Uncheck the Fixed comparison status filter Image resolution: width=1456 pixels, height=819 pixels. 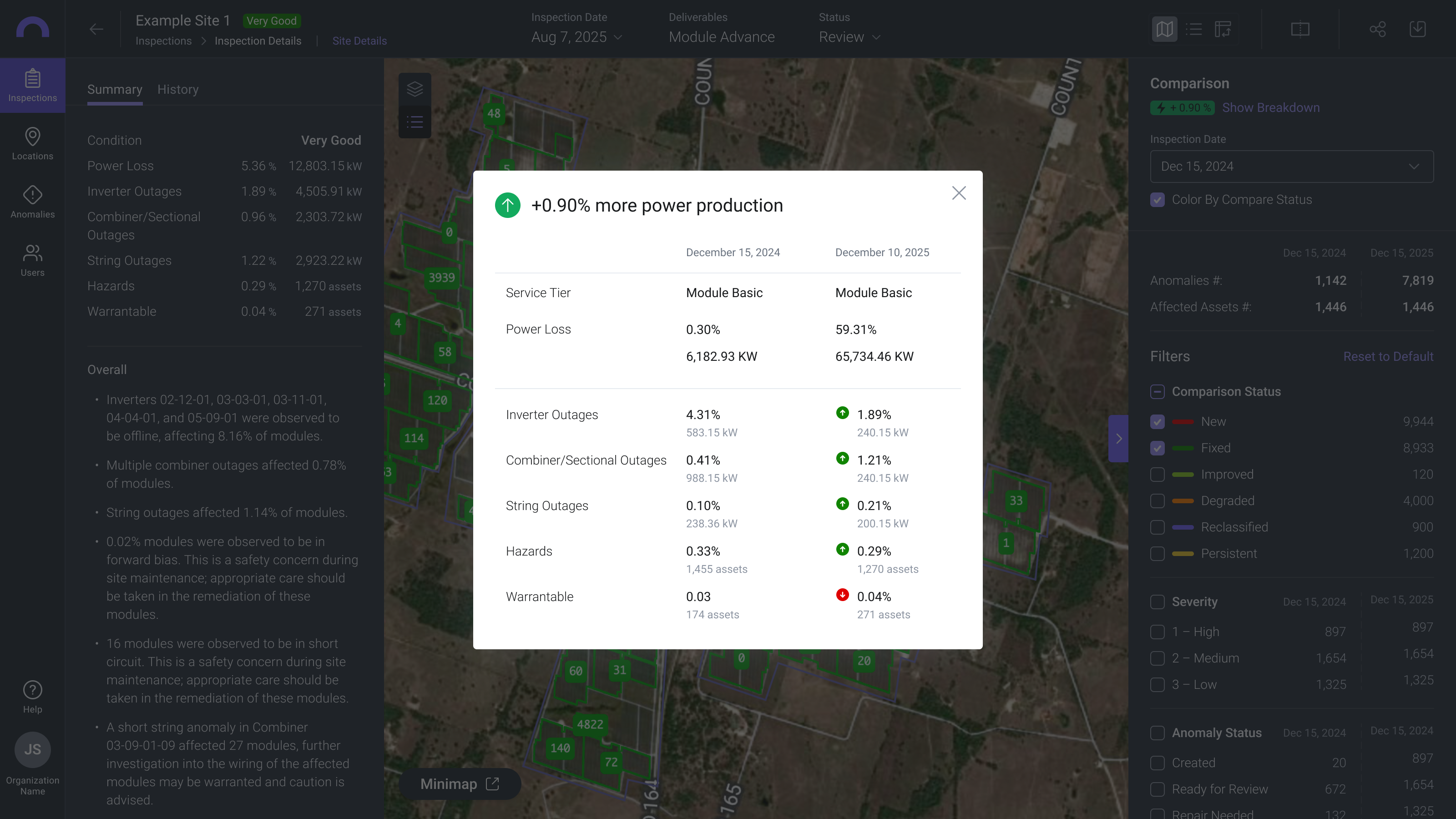1157,448
